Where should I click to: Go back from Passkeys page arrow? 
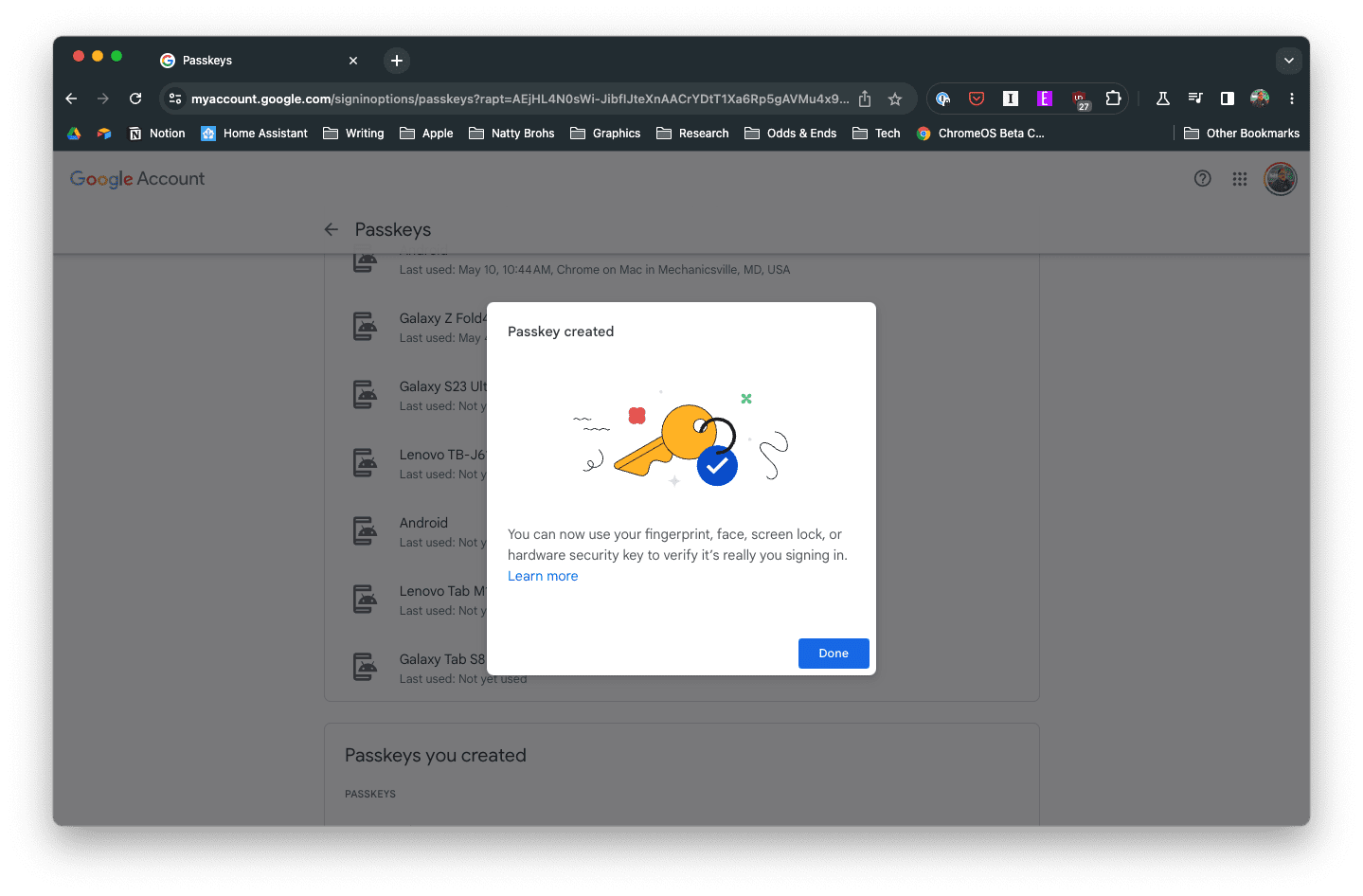click(332, 229)
